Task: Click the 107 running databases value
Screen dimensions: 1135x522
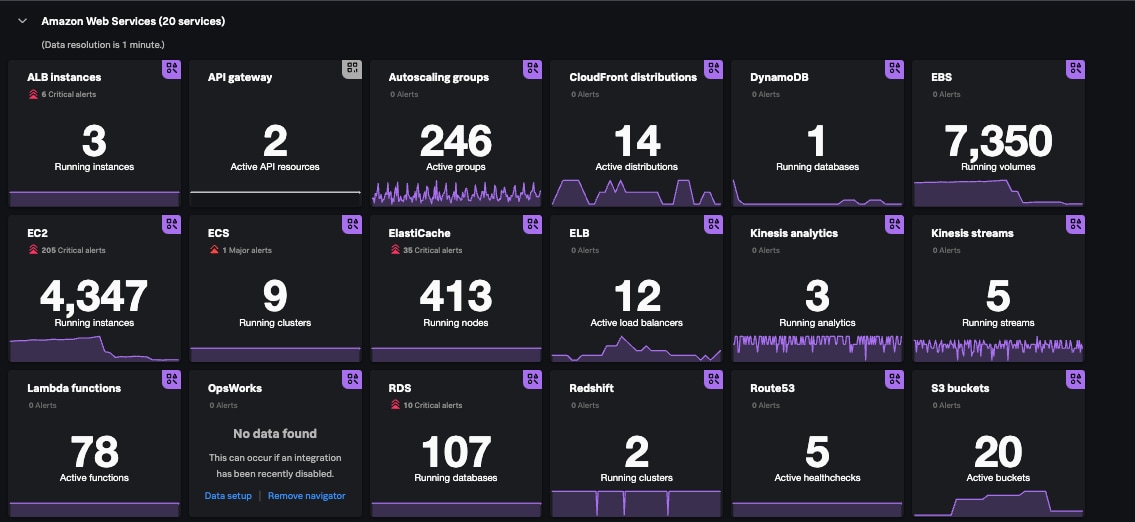Action: pos(456,452)
